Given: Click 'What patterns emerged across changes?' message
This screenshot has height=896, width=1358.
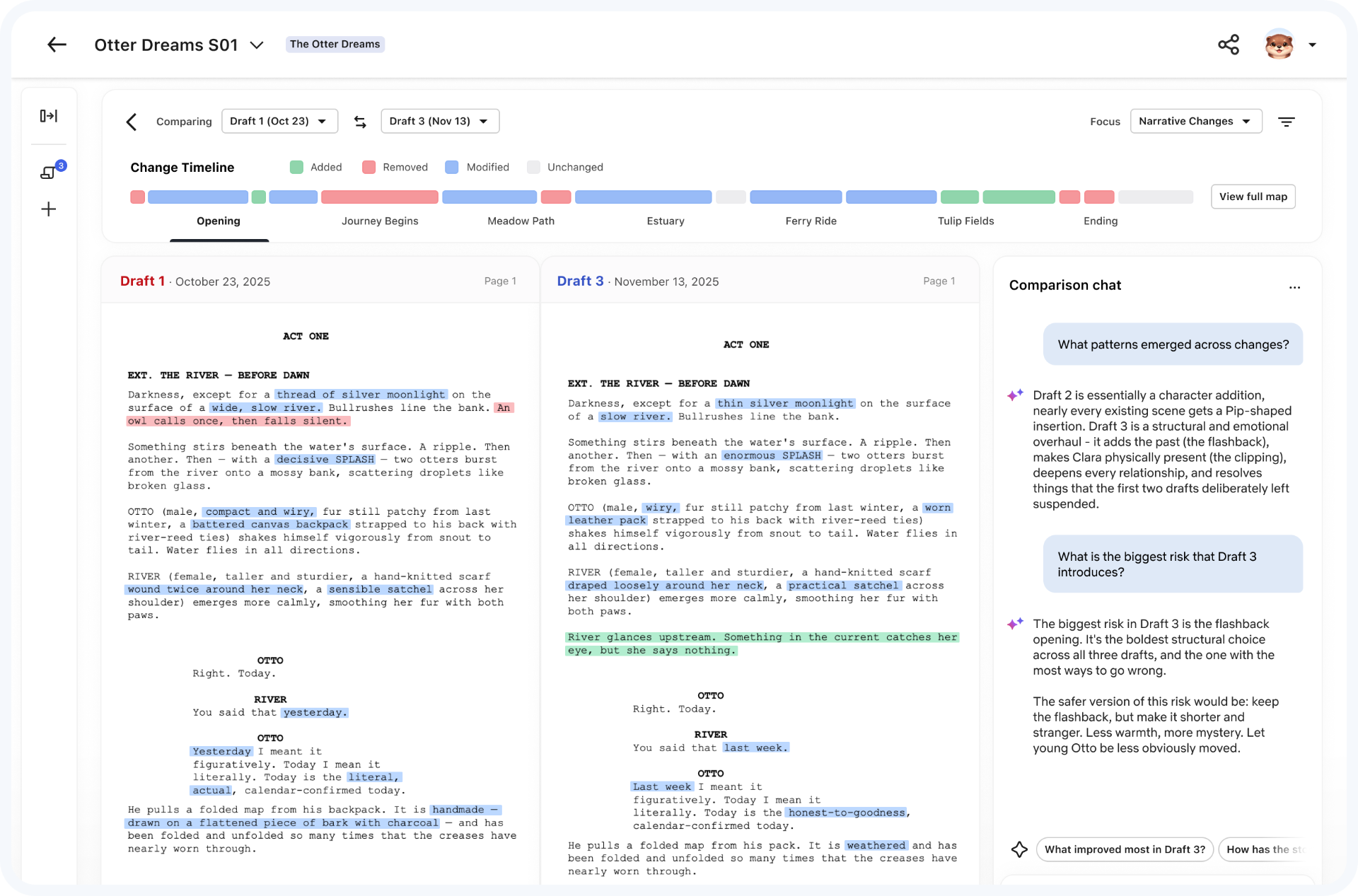Looking at the screenshot, I should coord(1173,344).
